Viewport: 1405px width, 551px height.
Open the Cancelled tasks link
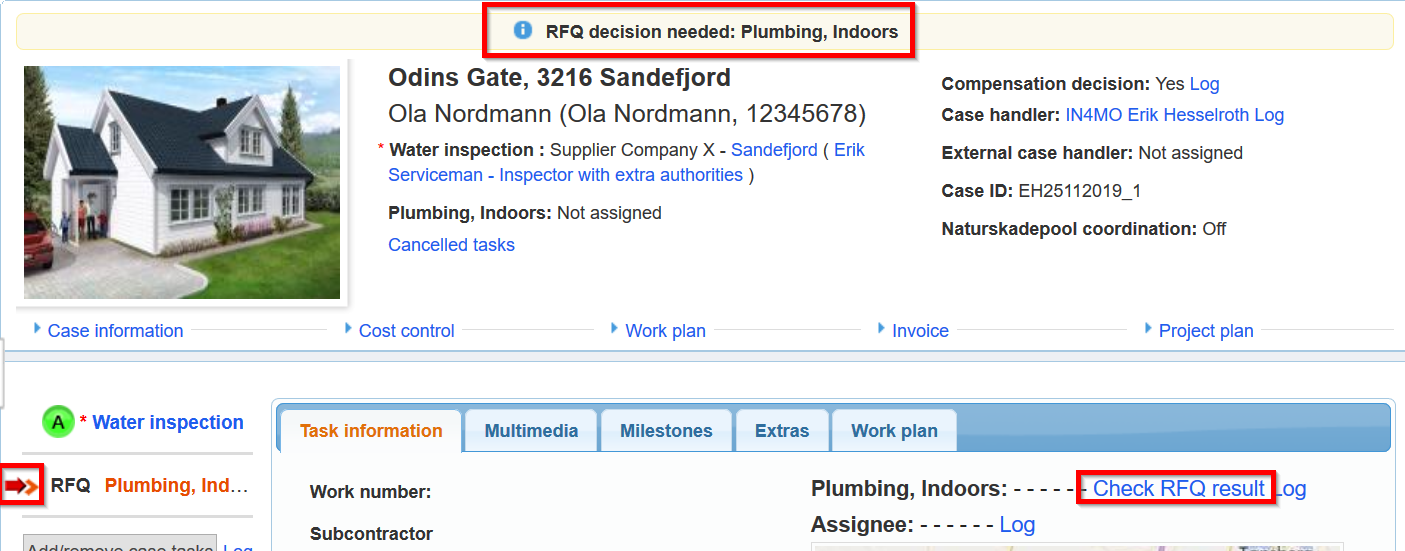click(451, 245)
